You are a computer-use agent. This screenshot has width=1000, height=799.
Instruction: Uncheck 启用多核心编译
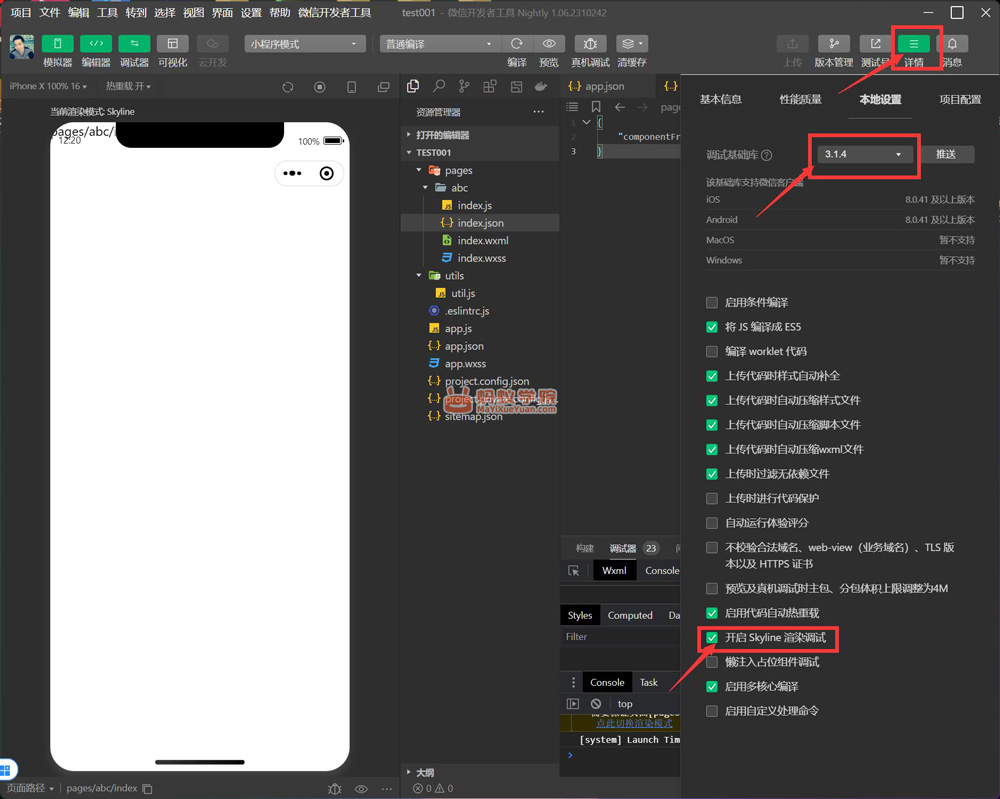(x=712, y=687)
